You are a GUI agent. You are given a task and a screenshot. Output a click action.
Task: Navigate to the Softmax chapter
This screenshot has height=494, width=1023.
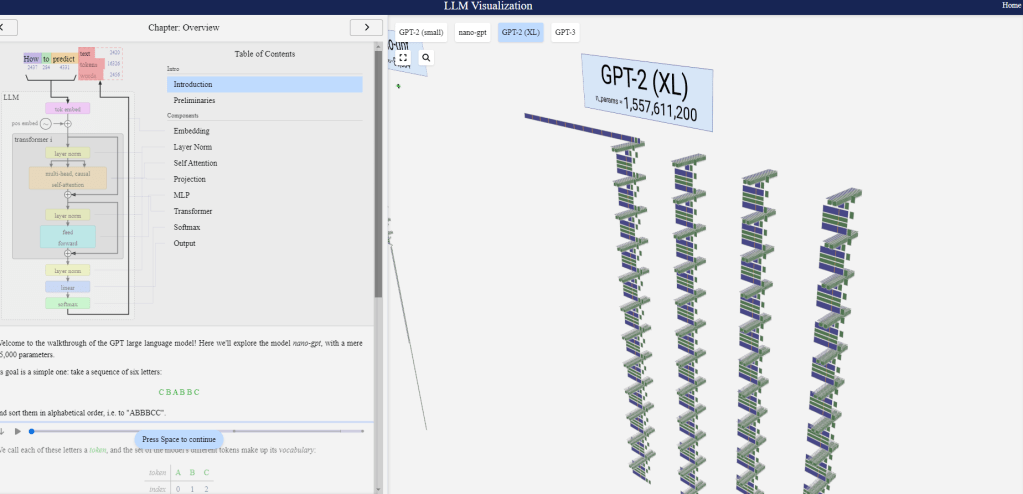click(188, 227)
